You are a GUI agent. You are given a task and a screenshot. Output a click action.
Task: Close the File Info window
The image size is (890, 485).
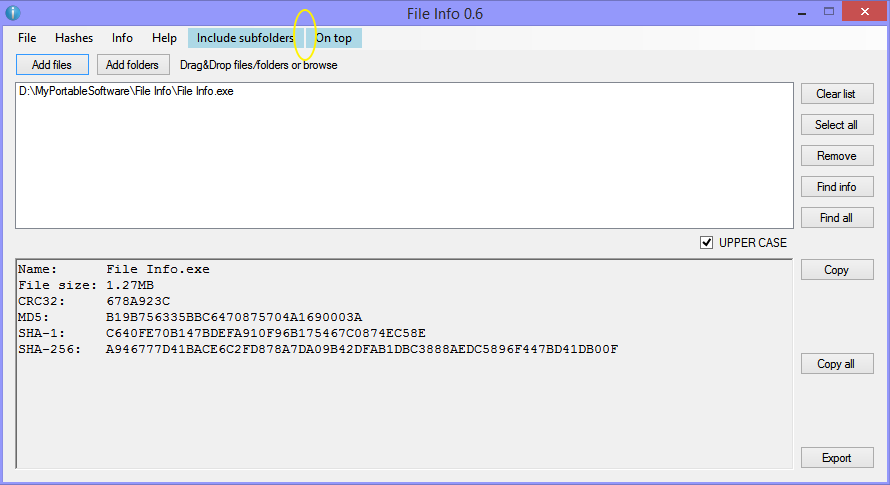tap(864, 12)
